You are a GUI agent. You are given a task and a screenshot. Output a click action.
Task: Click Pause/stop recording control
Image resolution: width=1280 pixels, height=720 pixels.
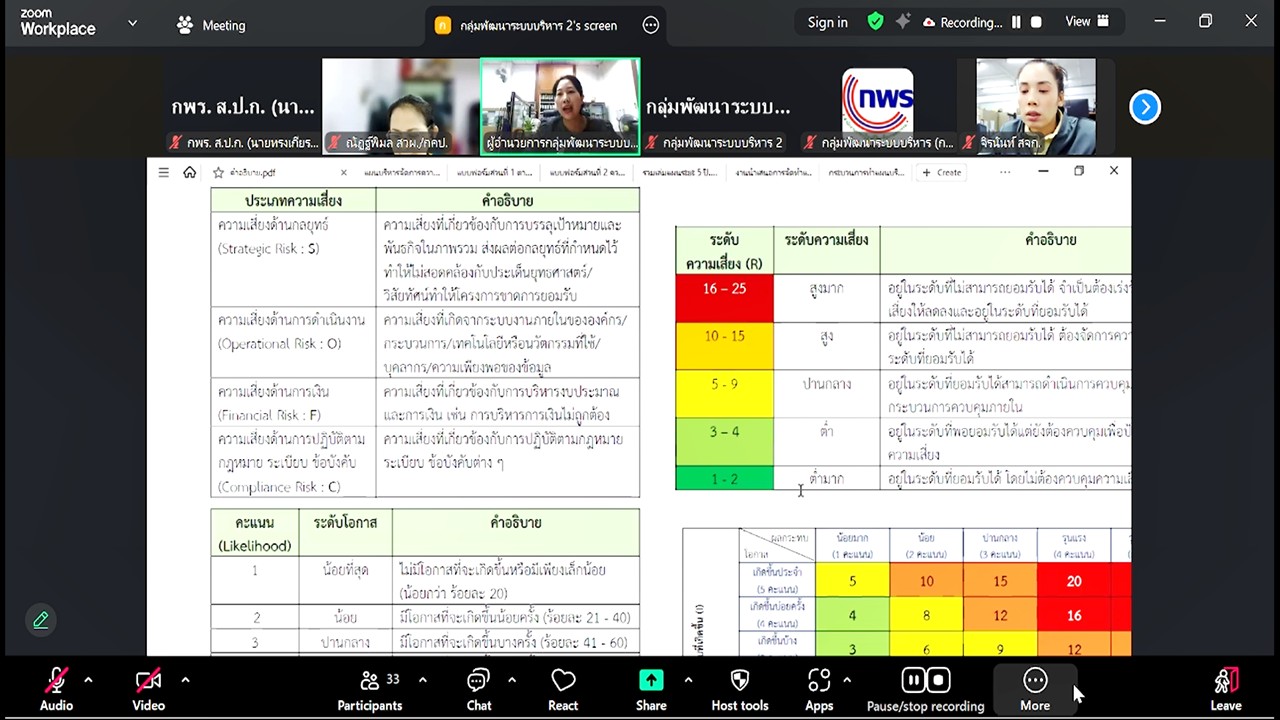point(925,688)
